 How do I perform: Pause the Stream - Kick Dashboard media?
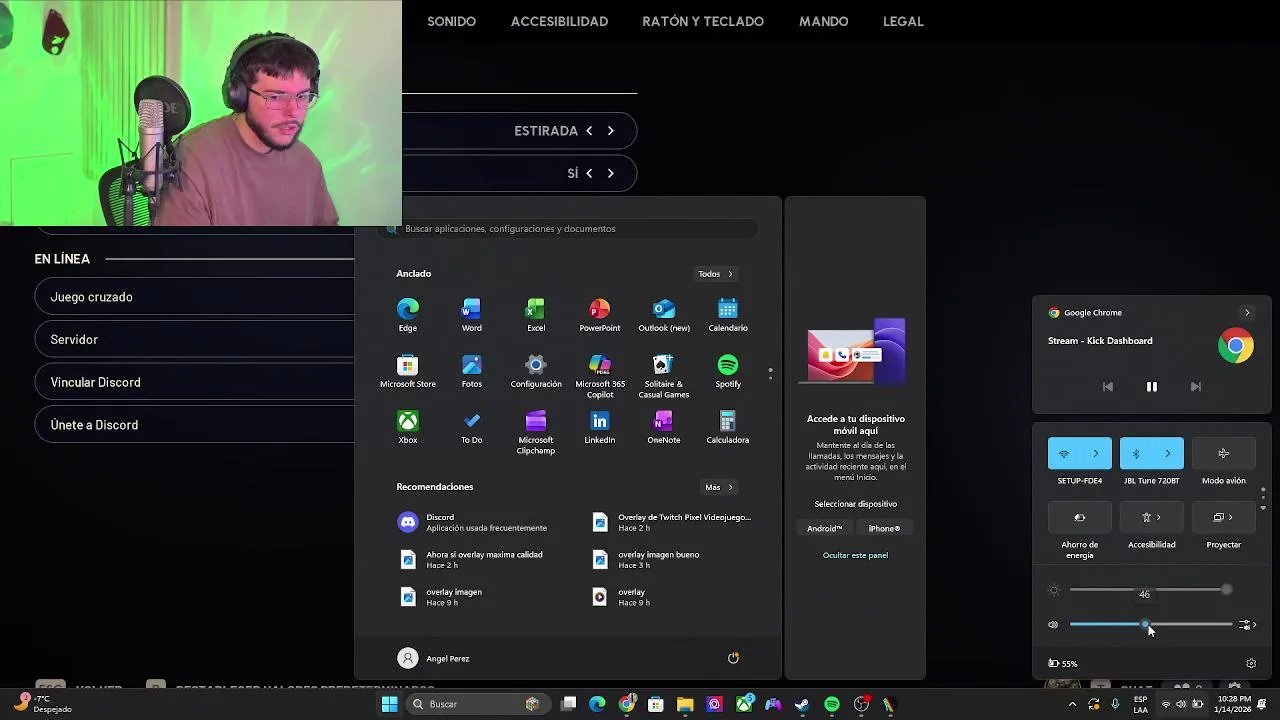1151,387
